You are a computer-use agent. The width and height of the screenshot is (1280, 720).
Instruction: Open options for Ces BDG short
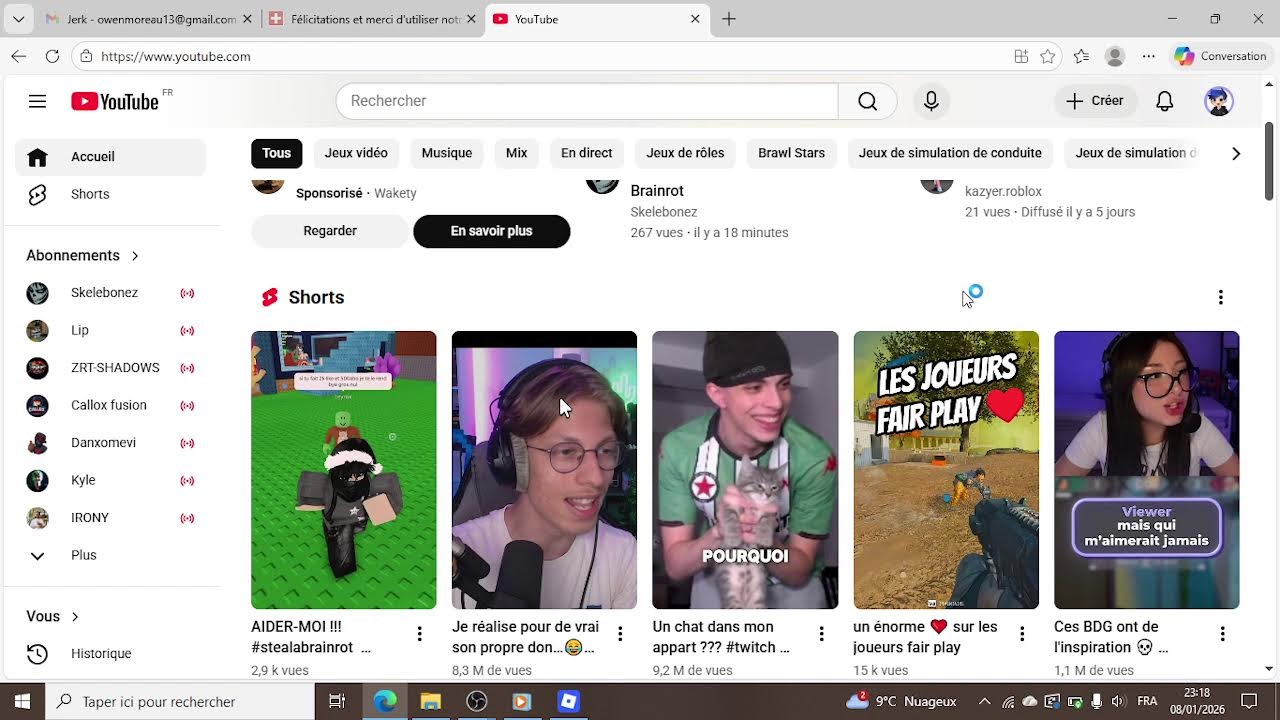[x=1222, y=634]
